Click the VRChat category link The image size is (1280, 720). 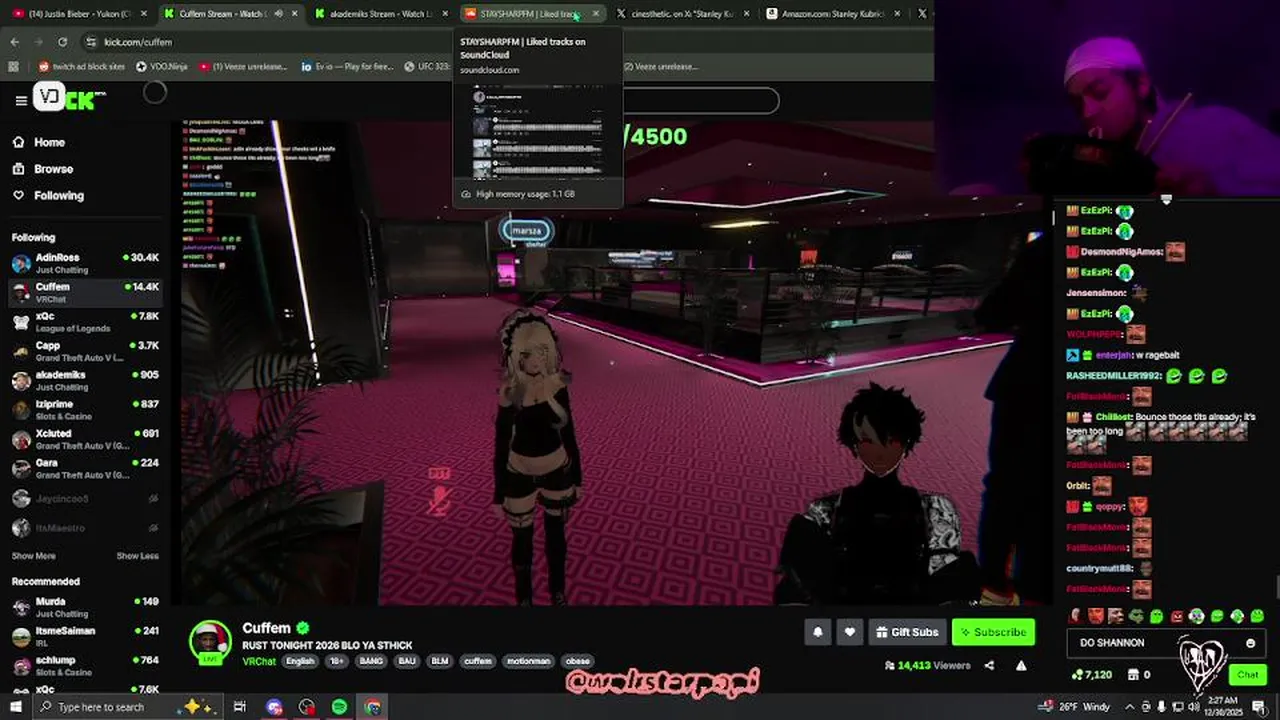[x=259, y=661]
